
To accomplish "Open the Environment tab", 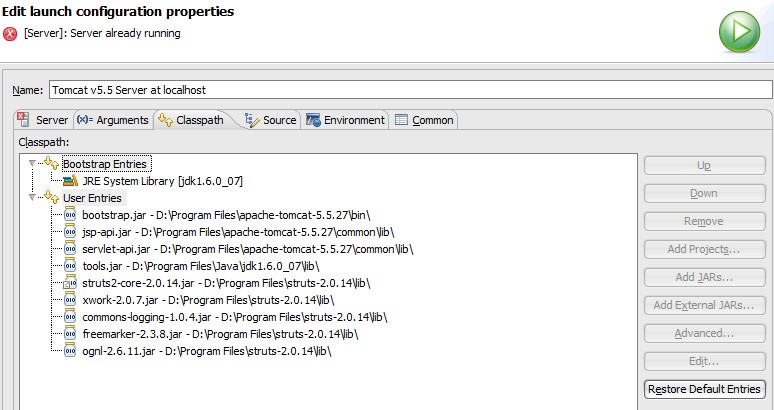I will [x=345, y=120].
